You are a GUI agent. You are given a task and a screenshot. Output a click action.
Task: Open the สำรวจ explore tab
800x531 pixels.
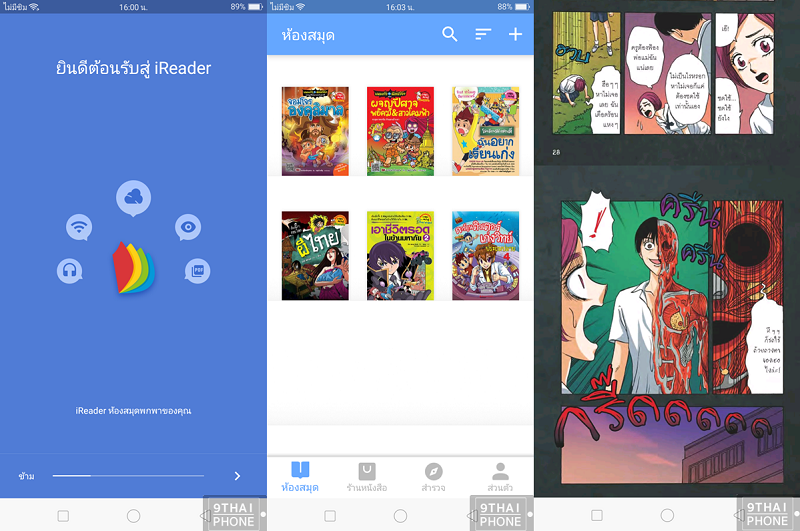(x=433, y=476)
